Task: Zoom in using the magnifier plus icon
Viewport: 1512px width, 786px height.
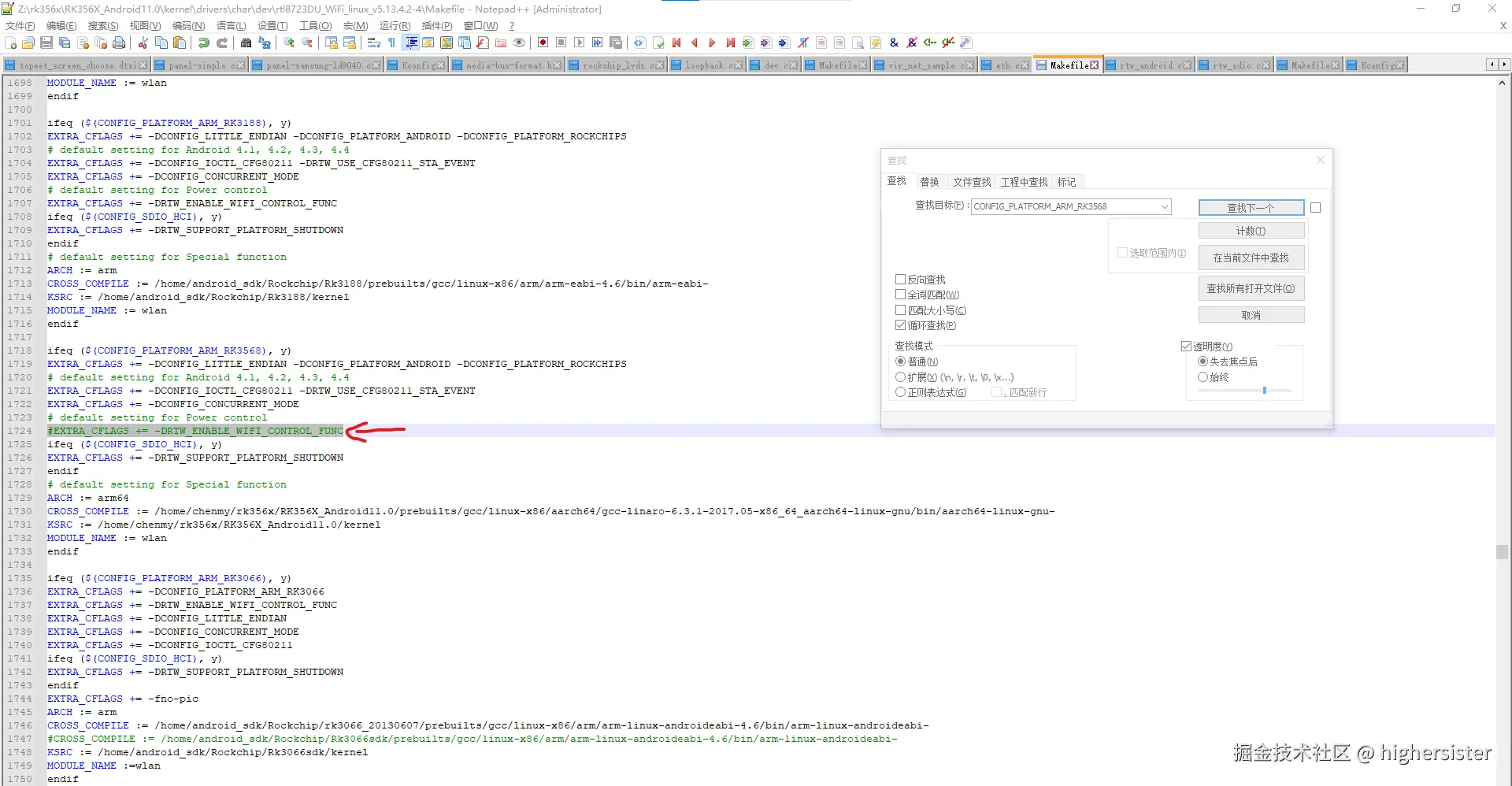Action: tap(289, 43)
